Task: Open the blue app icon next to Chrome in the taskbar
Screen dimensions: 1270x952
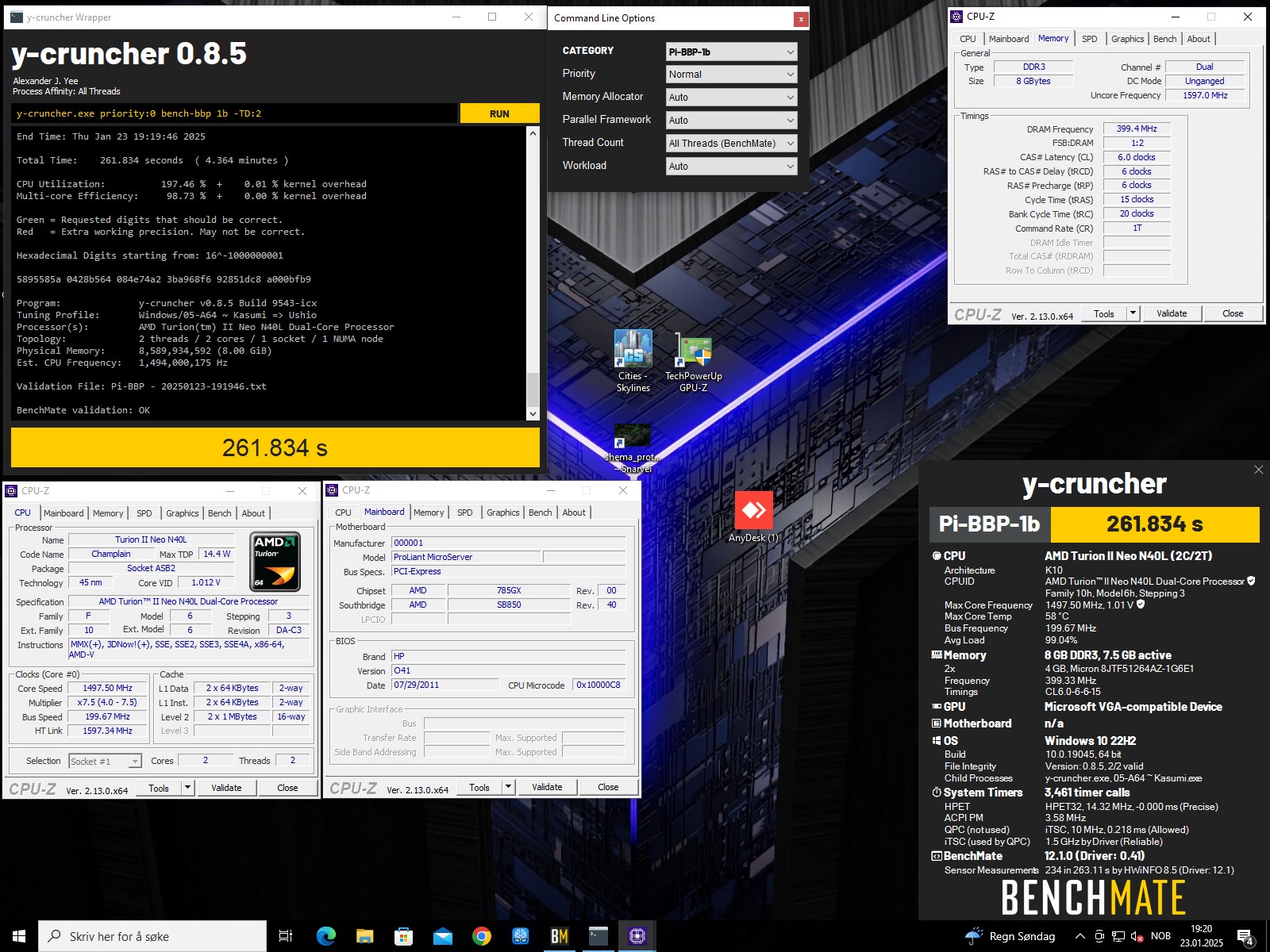Action: [521, 936]
